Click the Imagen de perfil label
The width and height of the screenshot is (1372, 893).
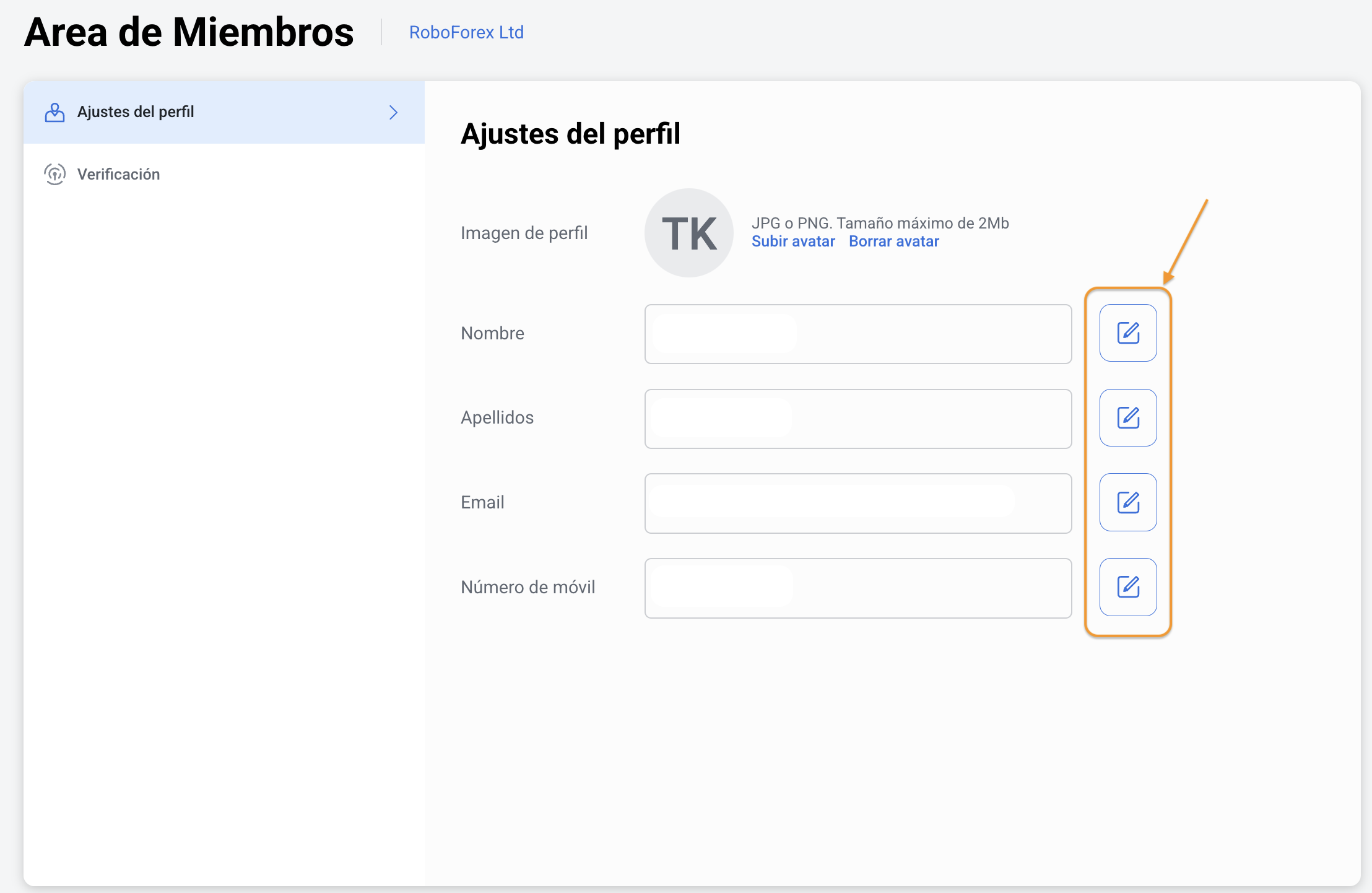[524, 233]
